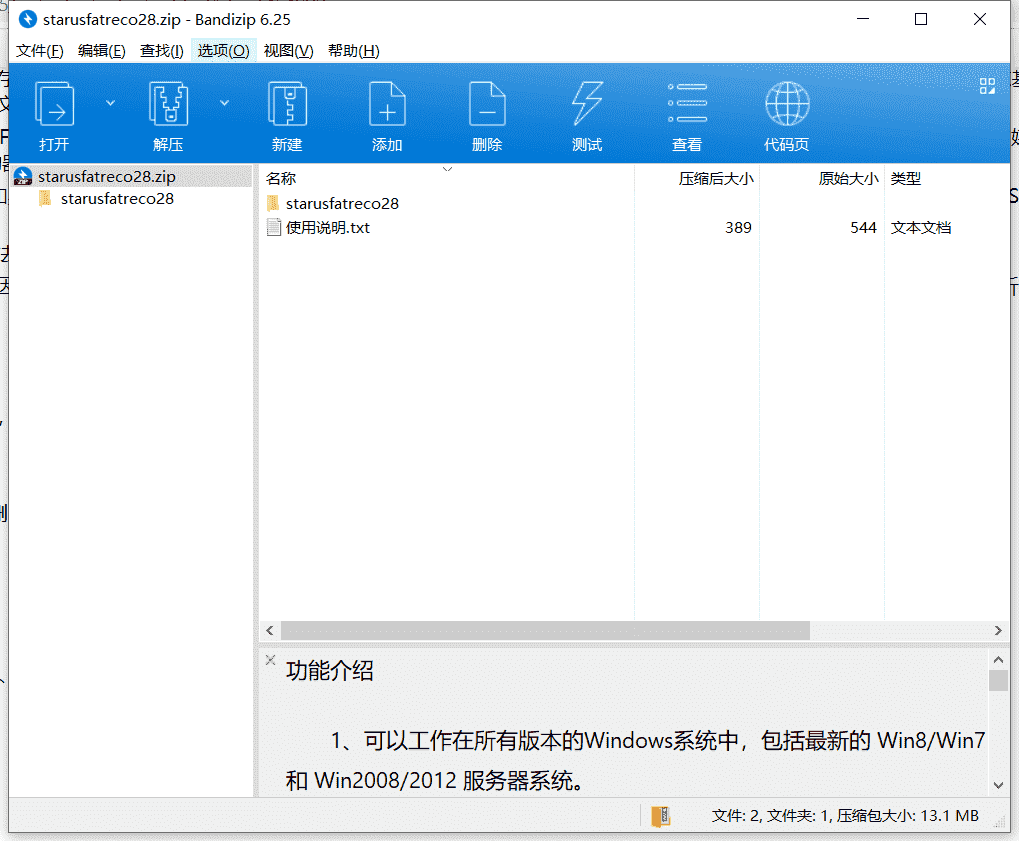
Task: Open the 文件(F) menu
Action: pos(40,51)
